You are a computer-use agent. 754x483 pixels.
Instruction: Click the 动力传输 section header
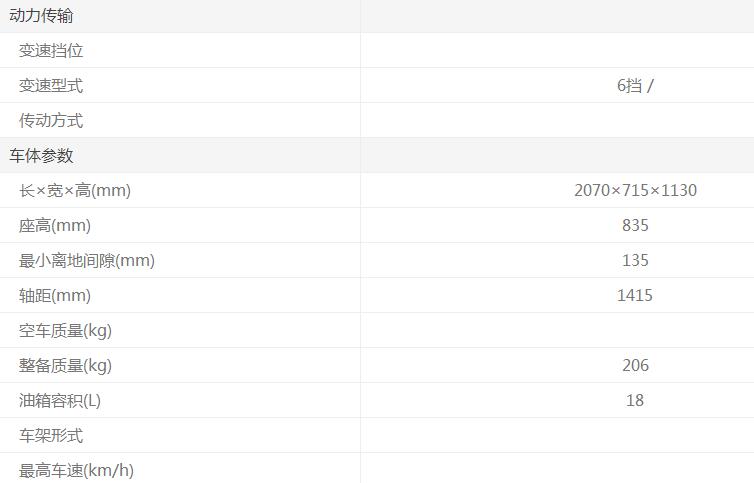(41, 16)
